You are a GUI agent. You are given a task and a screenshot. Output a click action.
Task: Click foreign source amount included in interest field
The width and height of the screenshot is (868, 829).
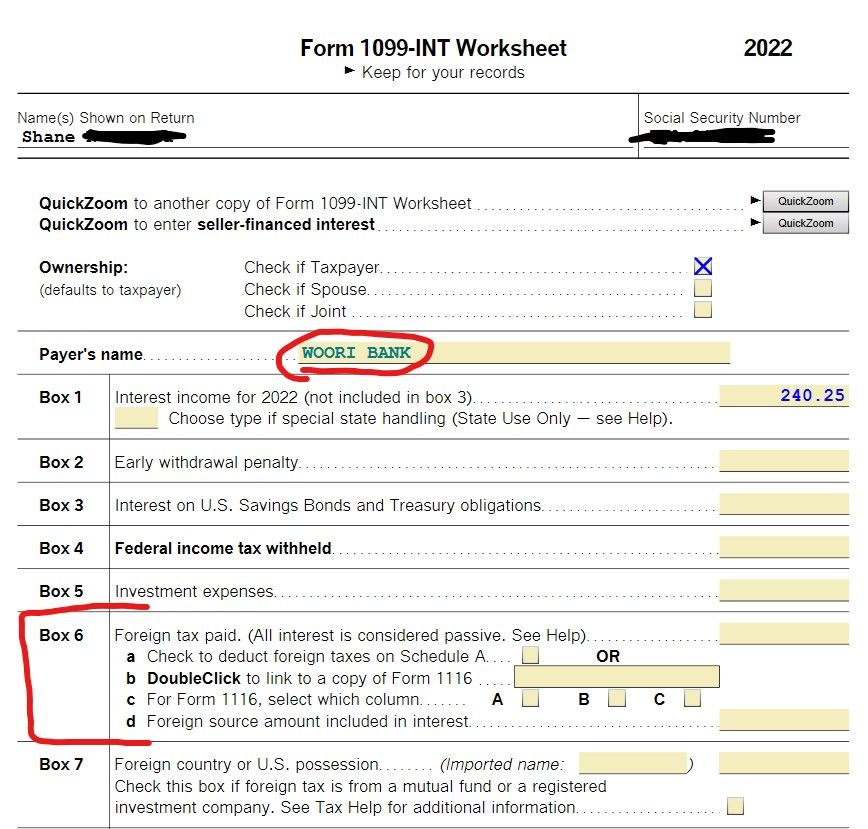tap(783, 720)
